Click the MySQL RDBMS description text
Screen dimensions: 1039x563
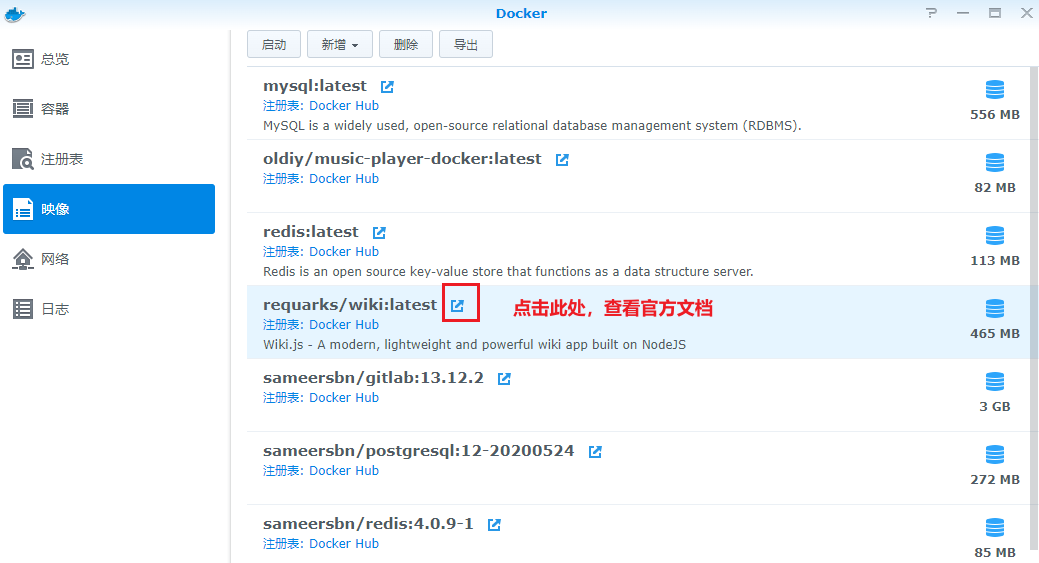pyautogui.click(x=532, y=125)
